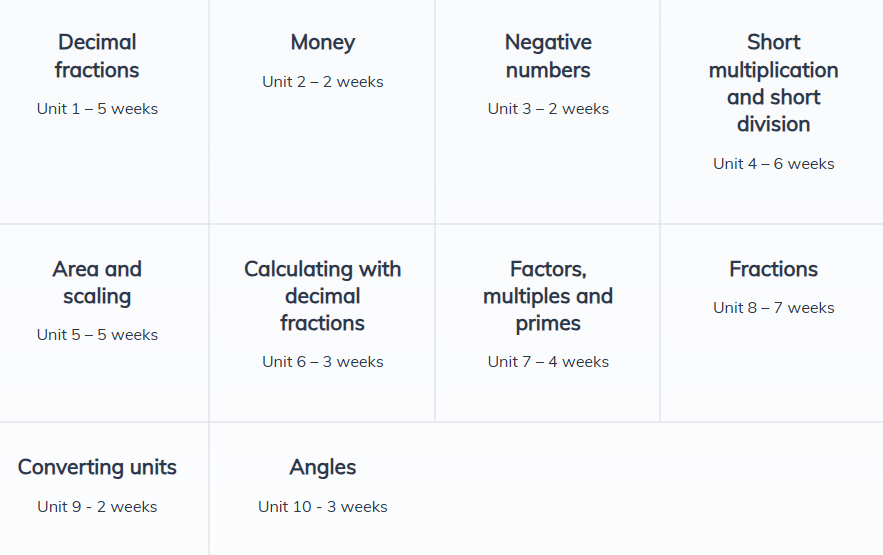Click the "Unit 4 – 6 weeks" text
Screen dimensions: 883x555
tap(773, 164)
